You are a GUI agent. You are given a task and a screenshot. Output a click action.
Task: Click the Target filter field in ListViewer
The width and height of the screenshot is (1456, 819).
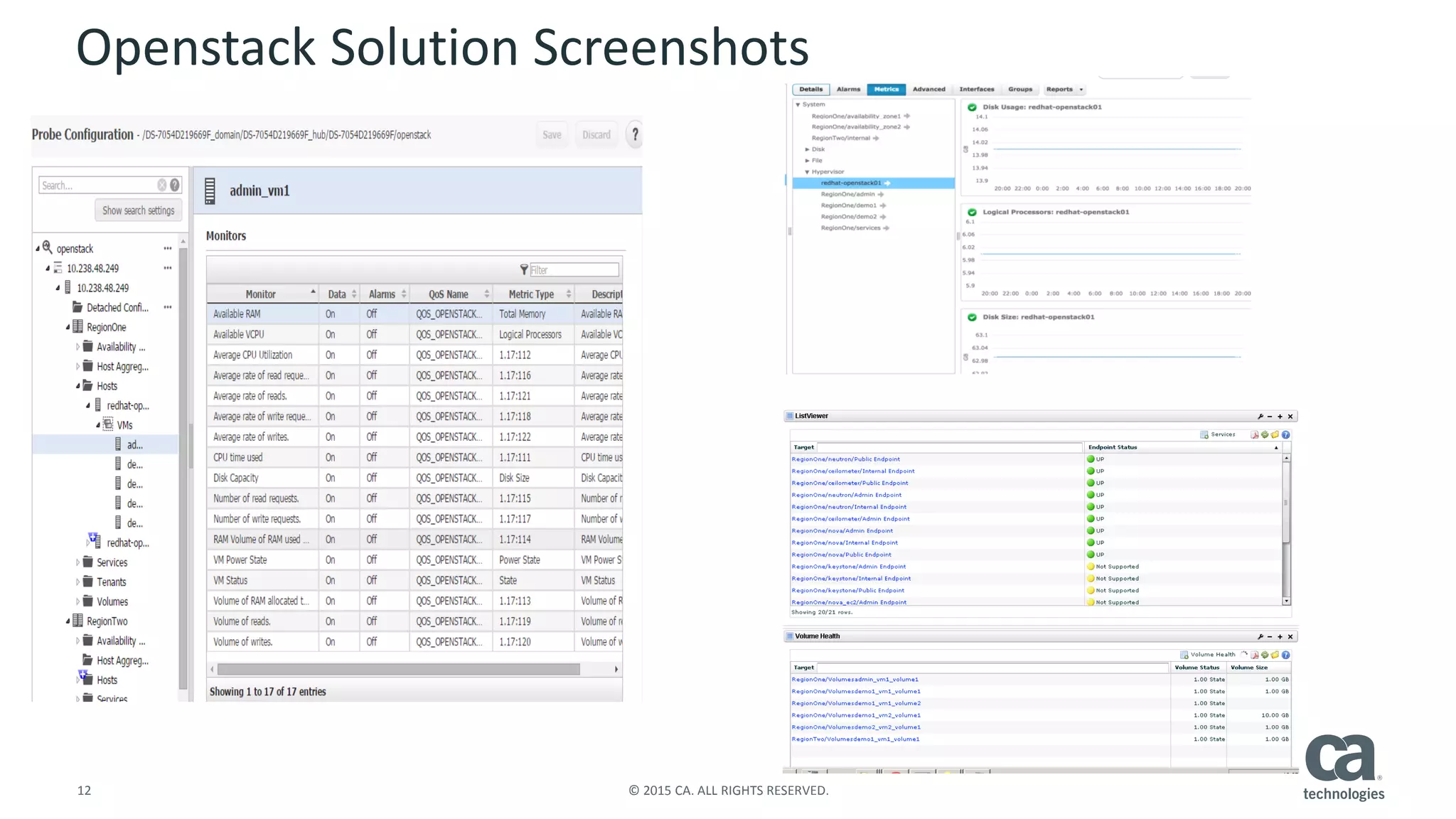[x=949, y=448]
